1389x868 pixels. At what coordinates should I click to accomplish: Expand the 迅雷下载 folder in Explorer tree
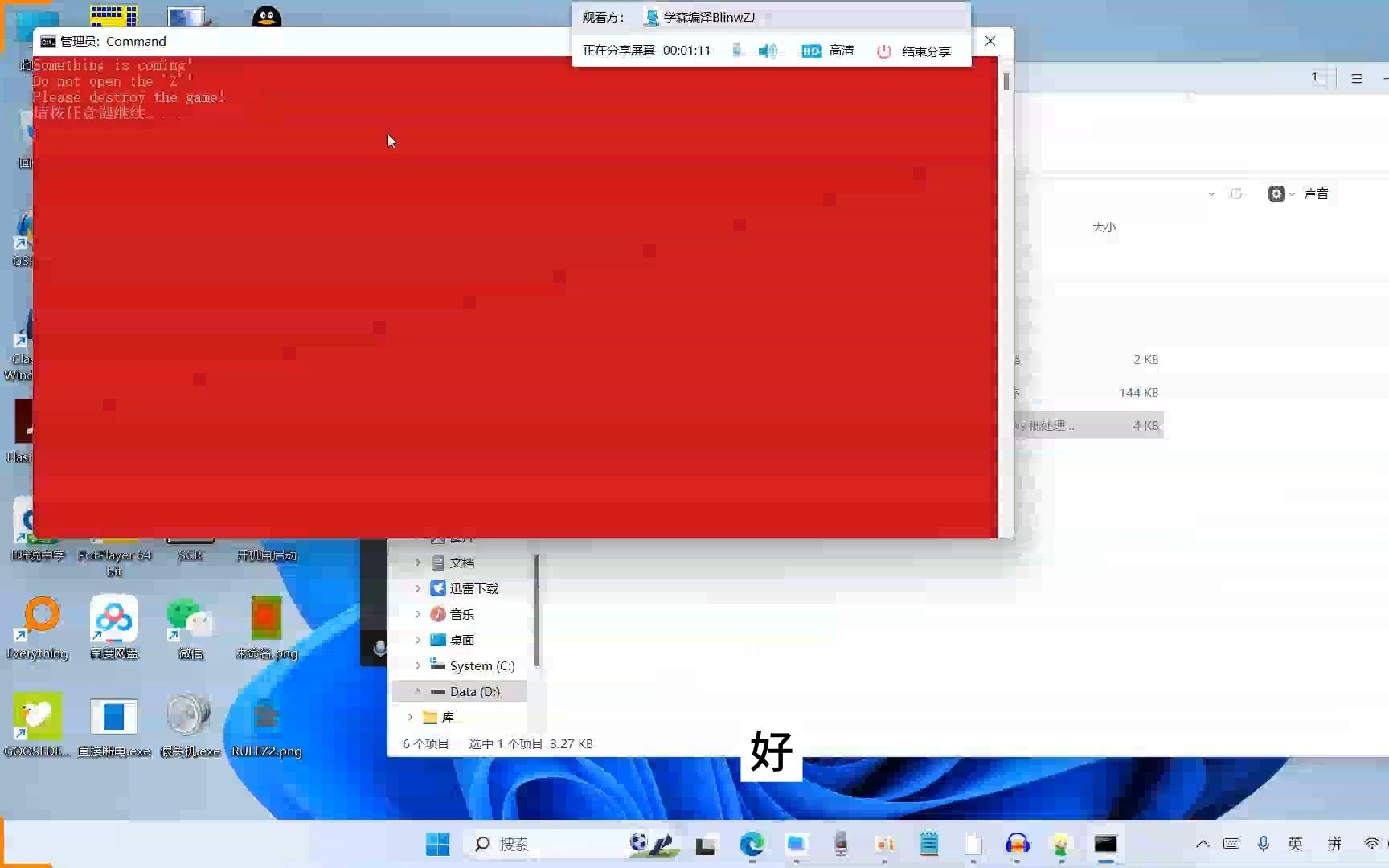point(418,588)
